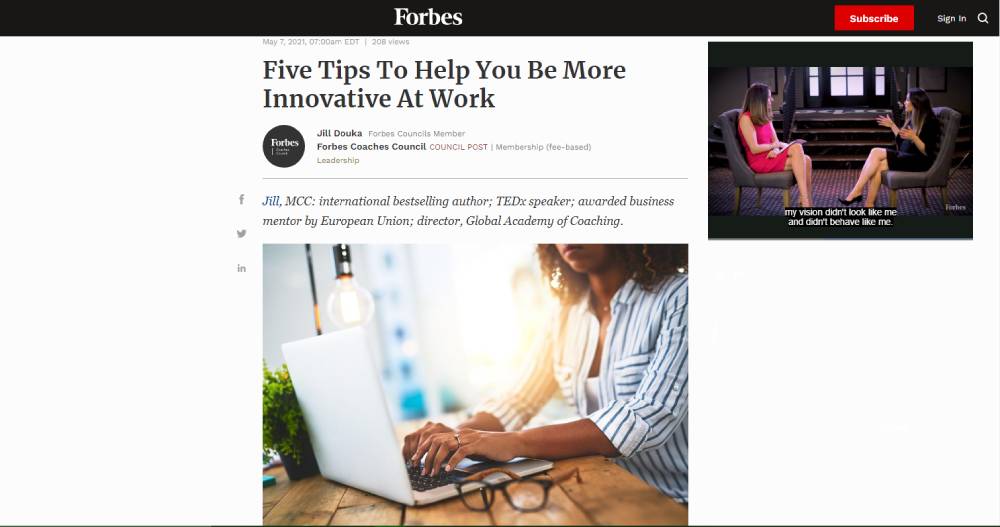This screenshot has width=1000, height=527.
Task: Share article via Facebook icon
Action: pos(242,200)
